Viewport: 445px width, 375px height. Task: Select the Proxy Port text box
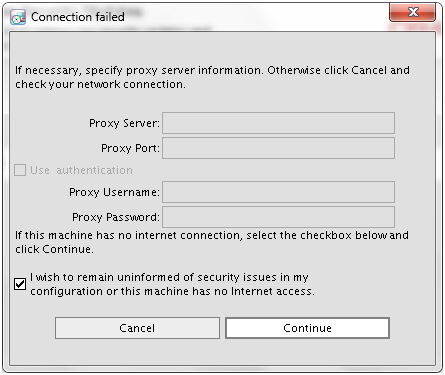click(278, 148)
